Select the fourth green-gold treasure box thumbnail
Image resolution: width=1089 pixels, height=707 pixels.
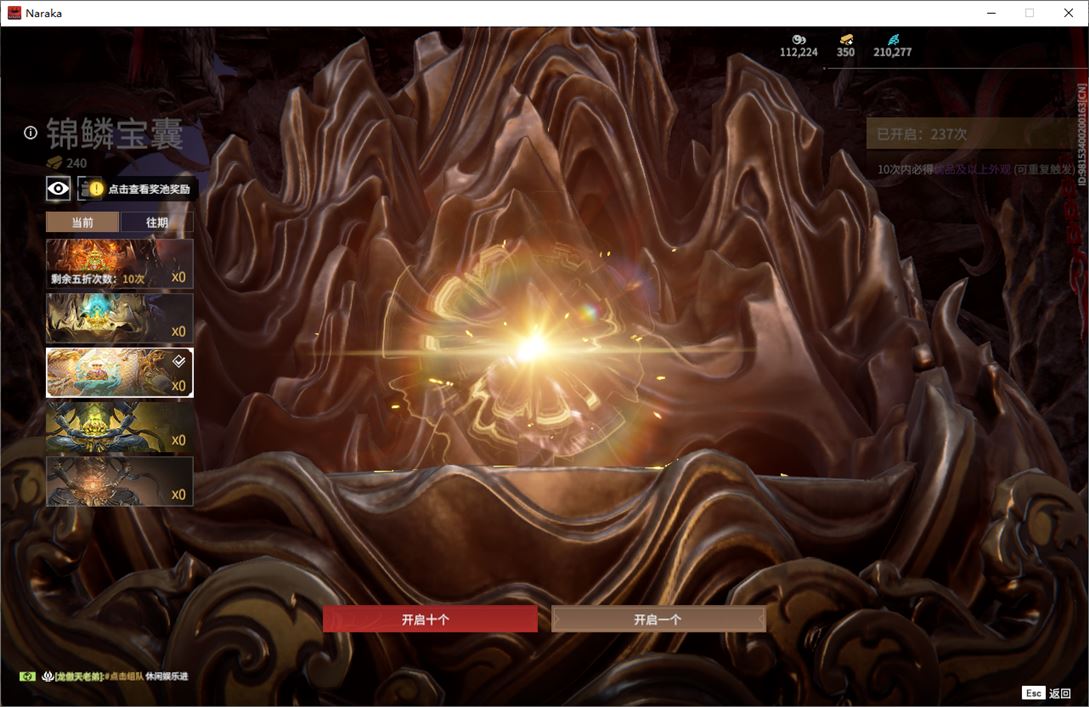tap(119, 426)
